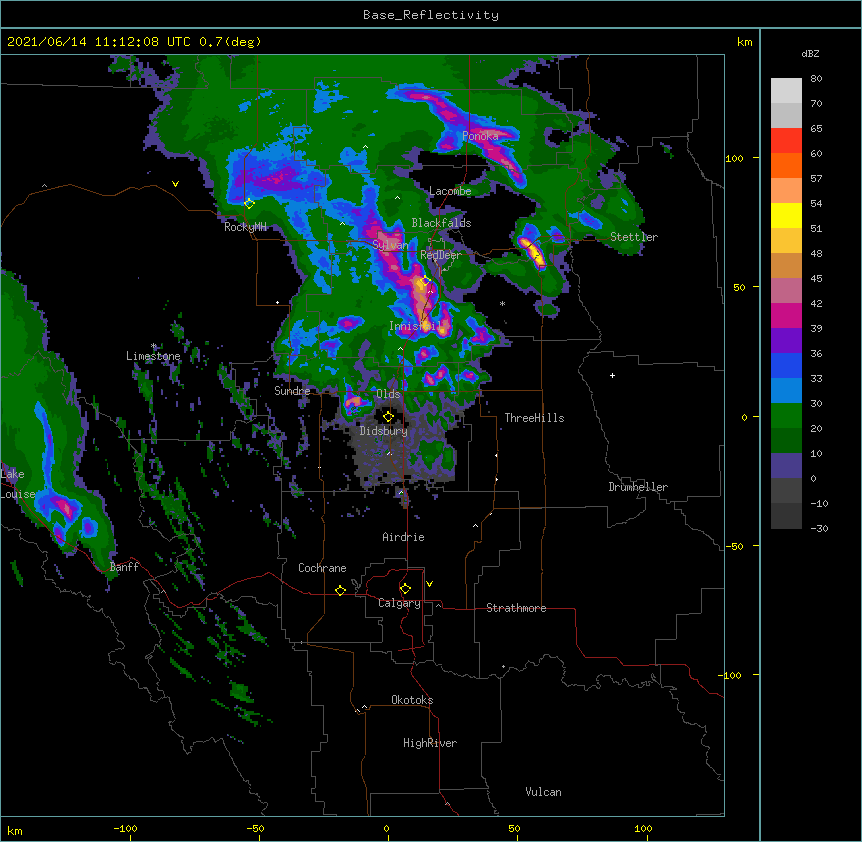Screen dimensions: 862x842
Task: Click the pink 42-45 dBZ legend swatch
Action: (786, 291)
